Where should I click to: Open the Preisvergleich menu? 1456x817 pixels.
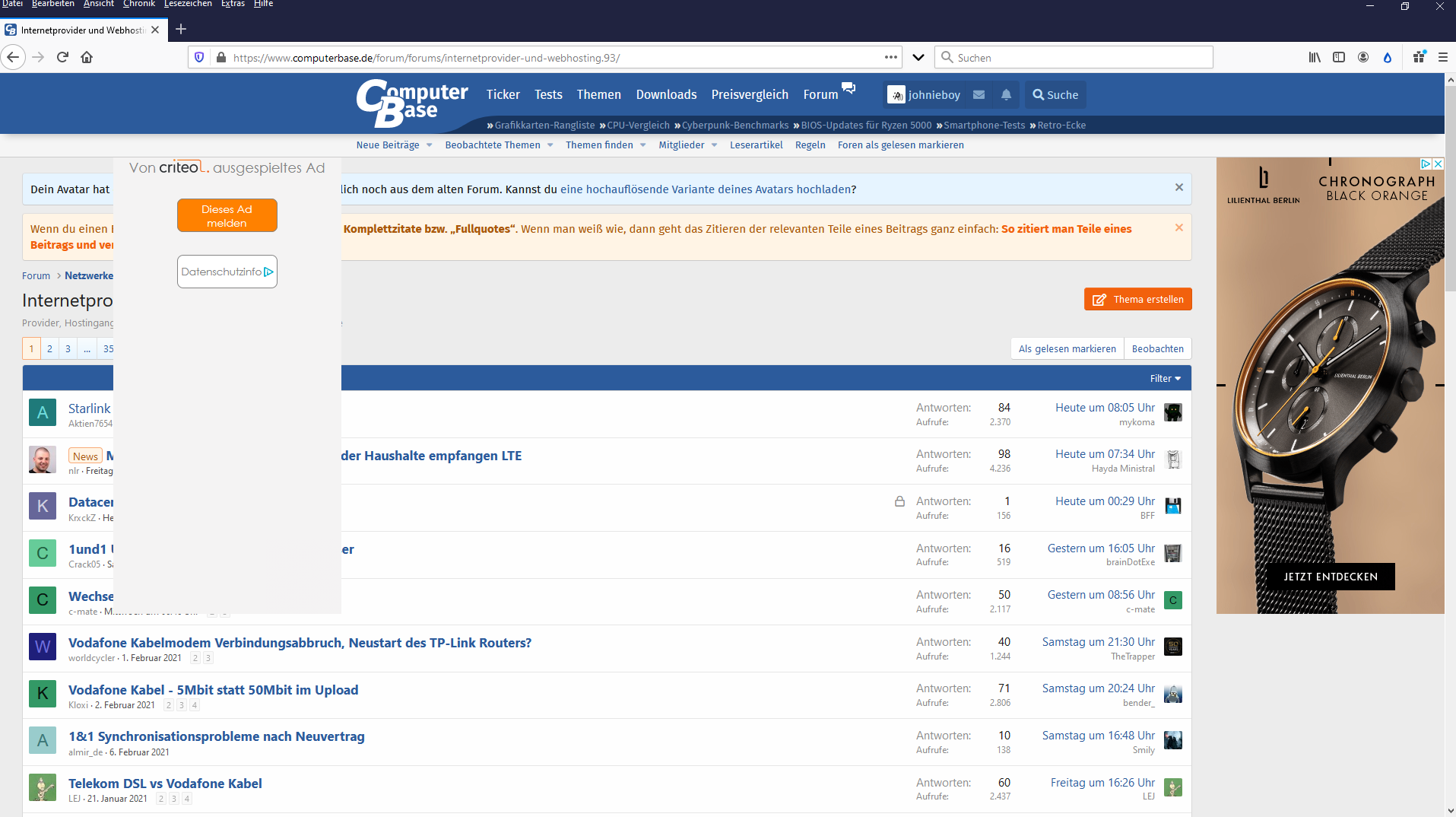coord(750,94)
